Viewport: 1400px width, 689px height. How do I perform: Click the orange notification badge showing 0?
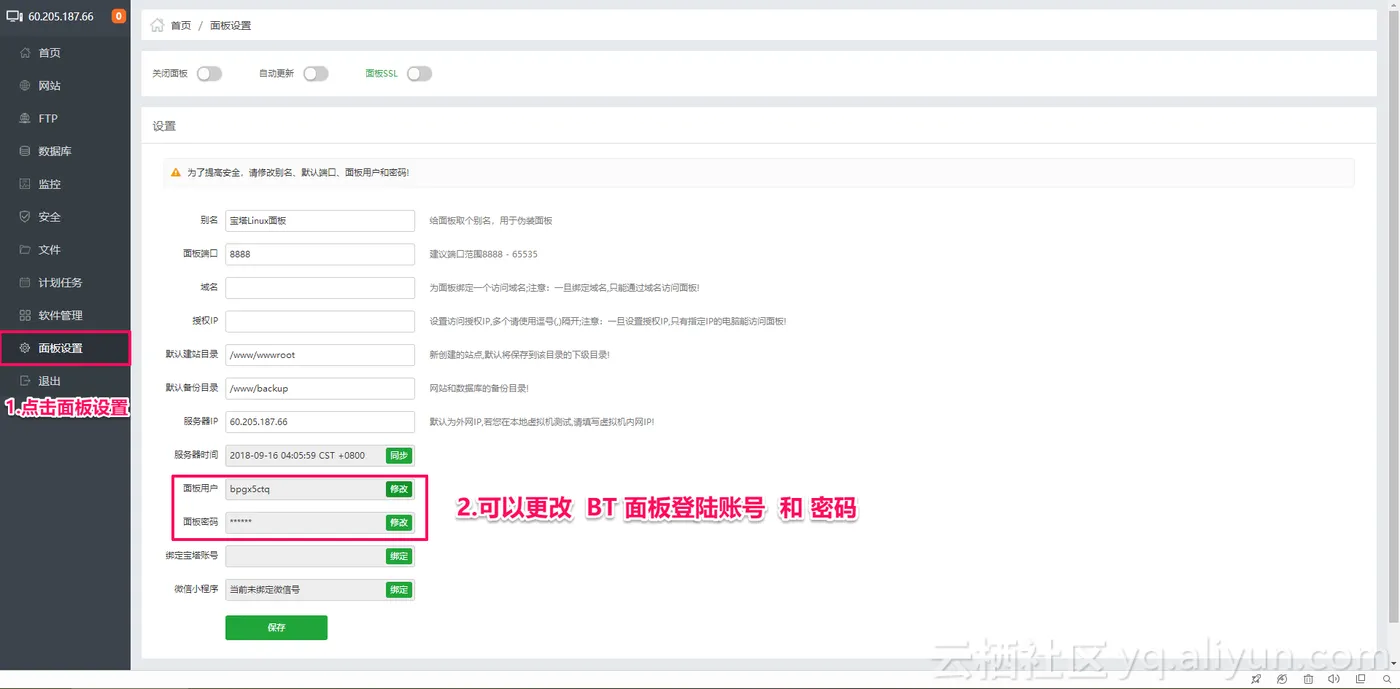click(x=119, y=16)
